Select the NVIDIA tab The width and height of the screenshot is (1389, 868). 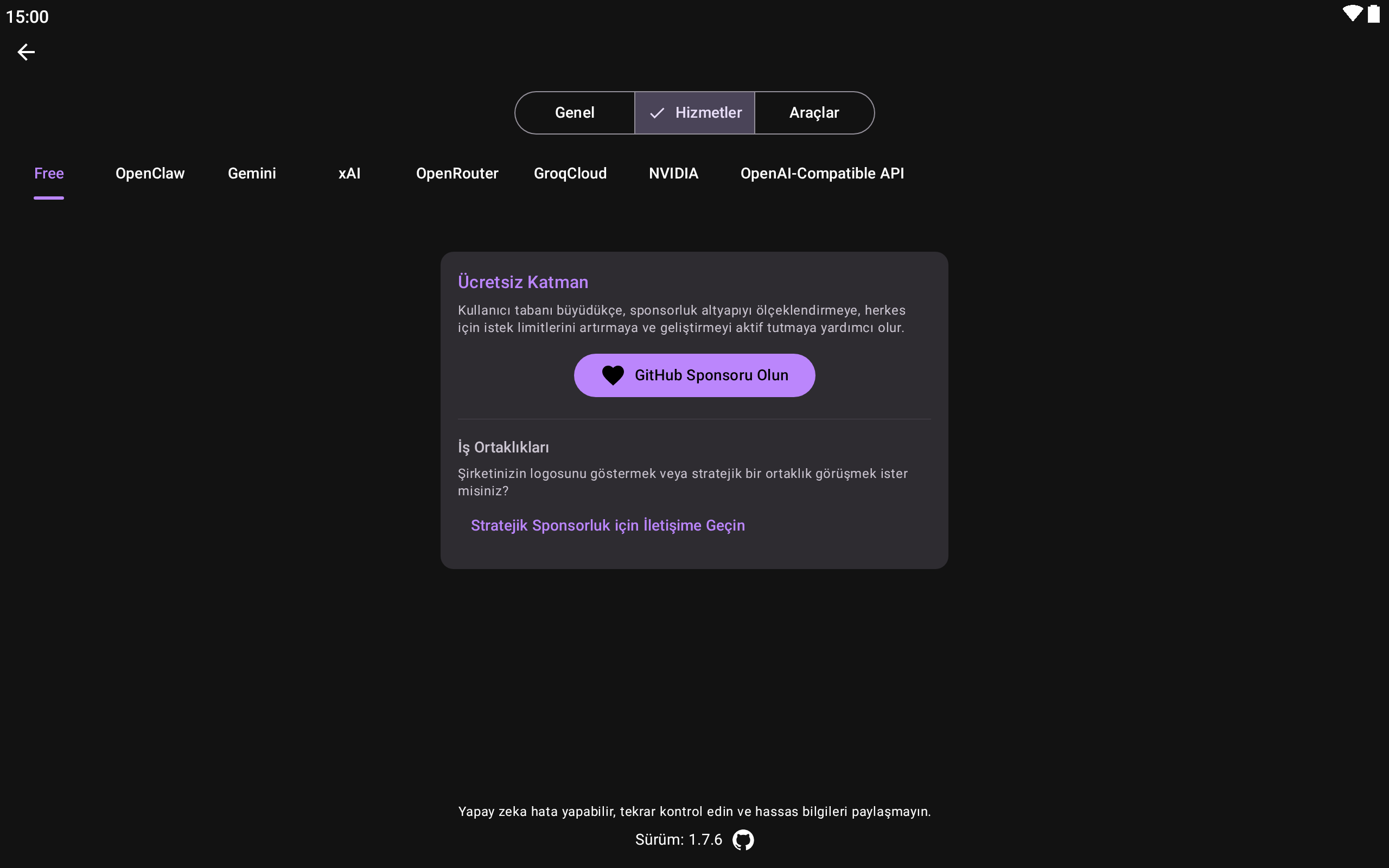tap(673, 174)
